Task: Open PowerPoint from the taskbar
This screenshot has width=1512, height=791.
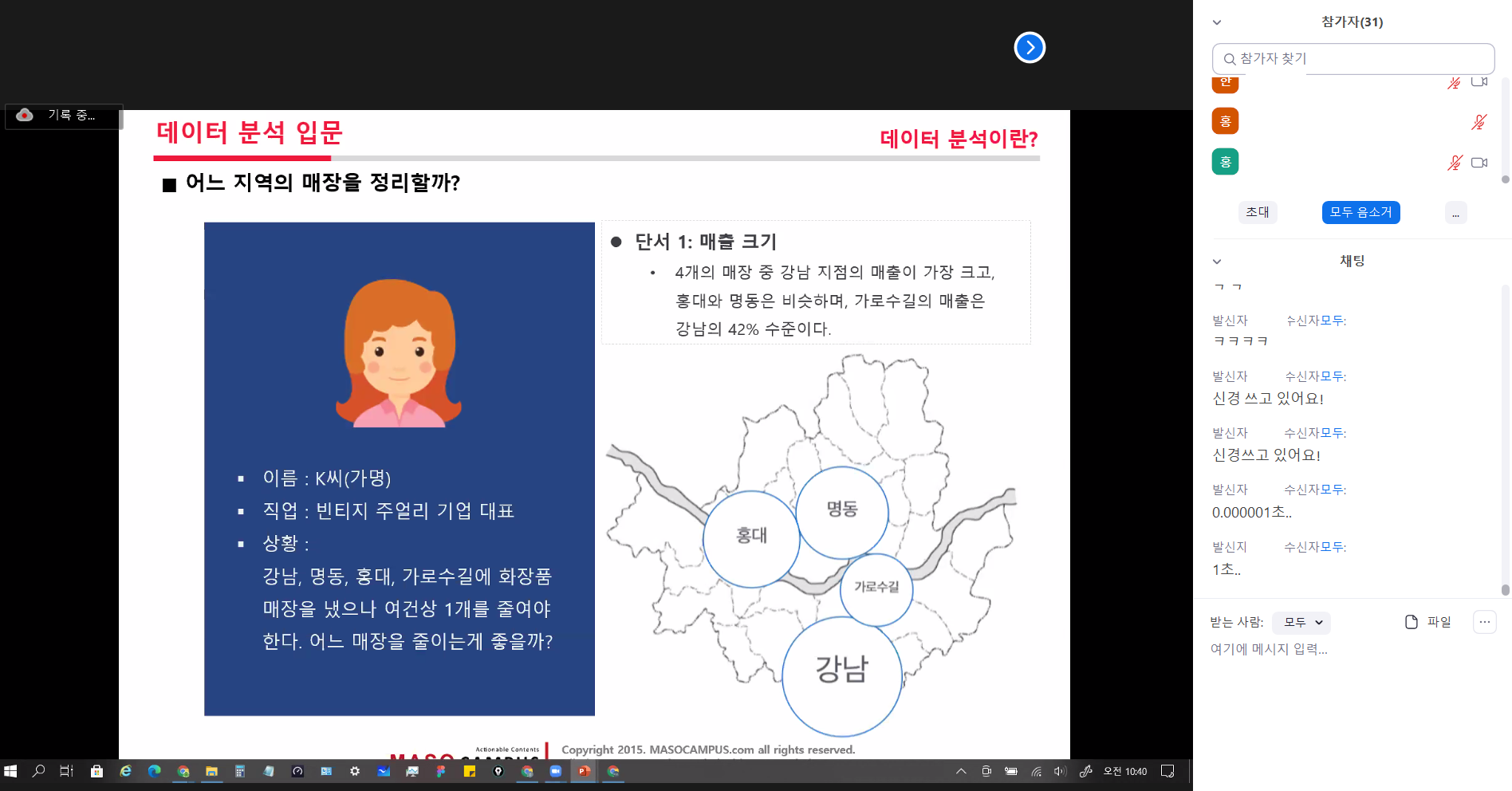Action: tap(585, 771)
